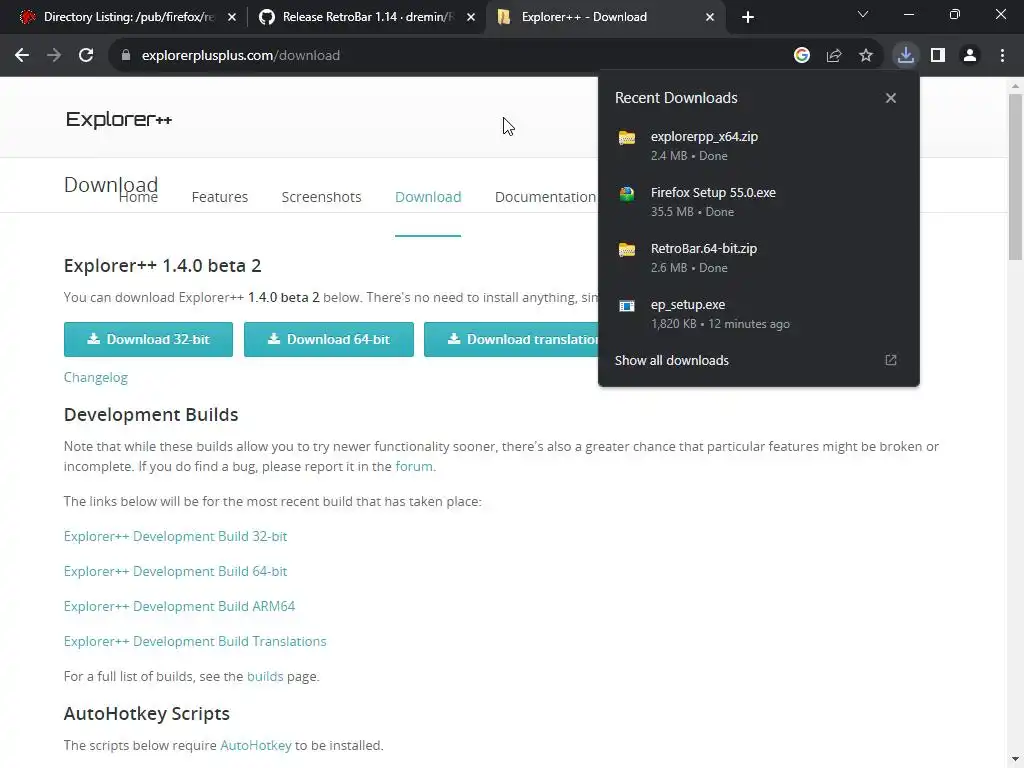Bookmark this tab with star
The height and width of the screenshot is (768, 1024).
coord(866,56)
